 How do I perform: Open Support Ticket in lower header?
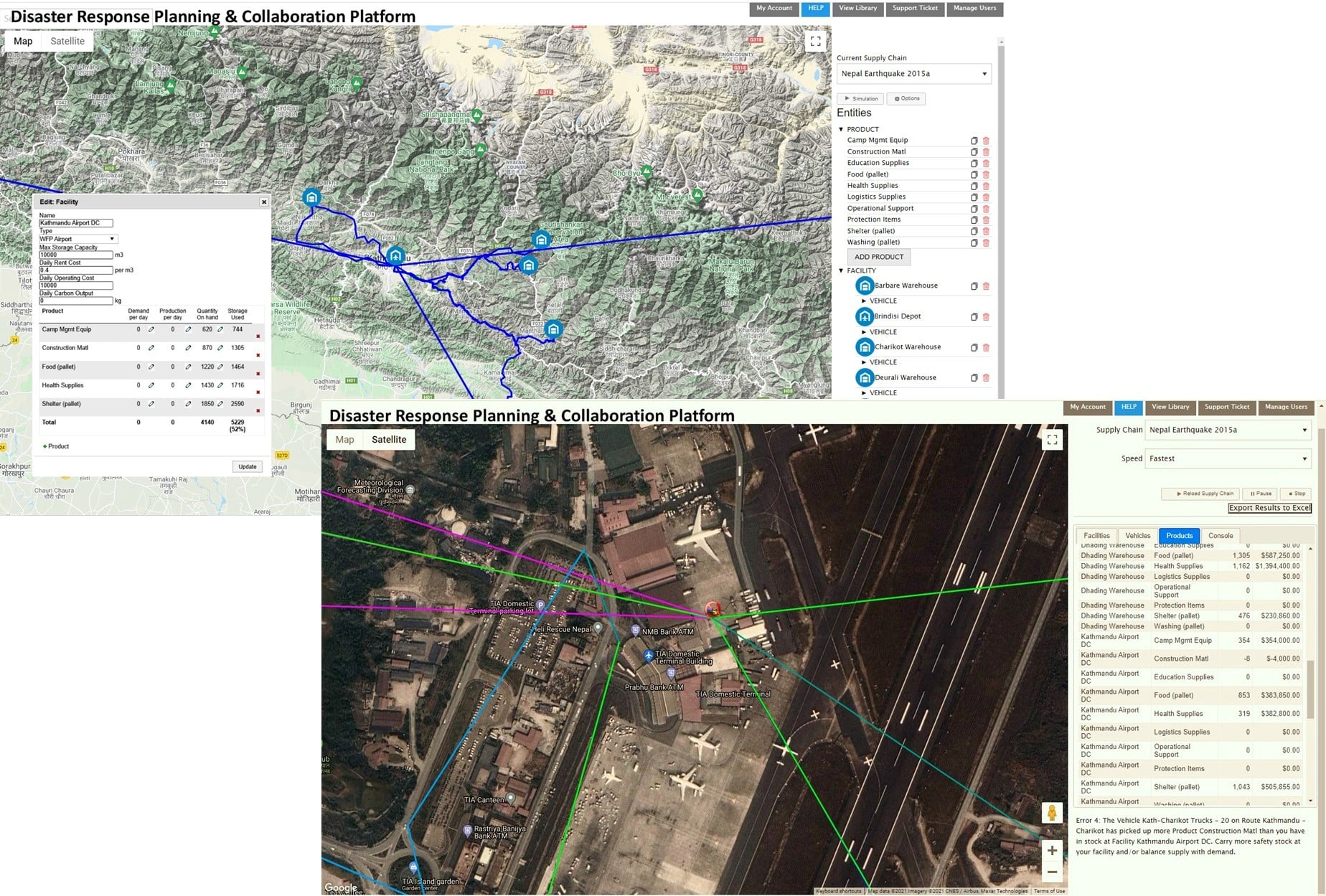(x=1226, y=407)
